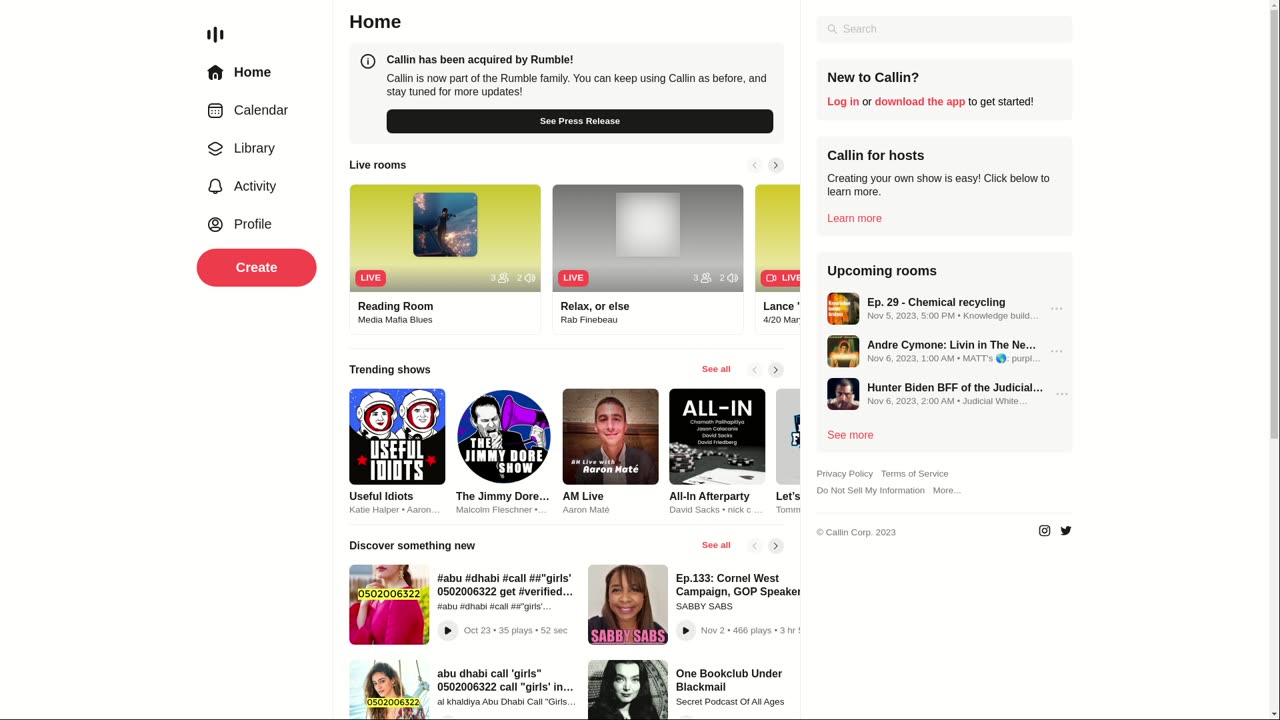The width and height of the screenshot is (1280, 720).
Task: Show previous Live rooms
Action: (x=755, y=165)
